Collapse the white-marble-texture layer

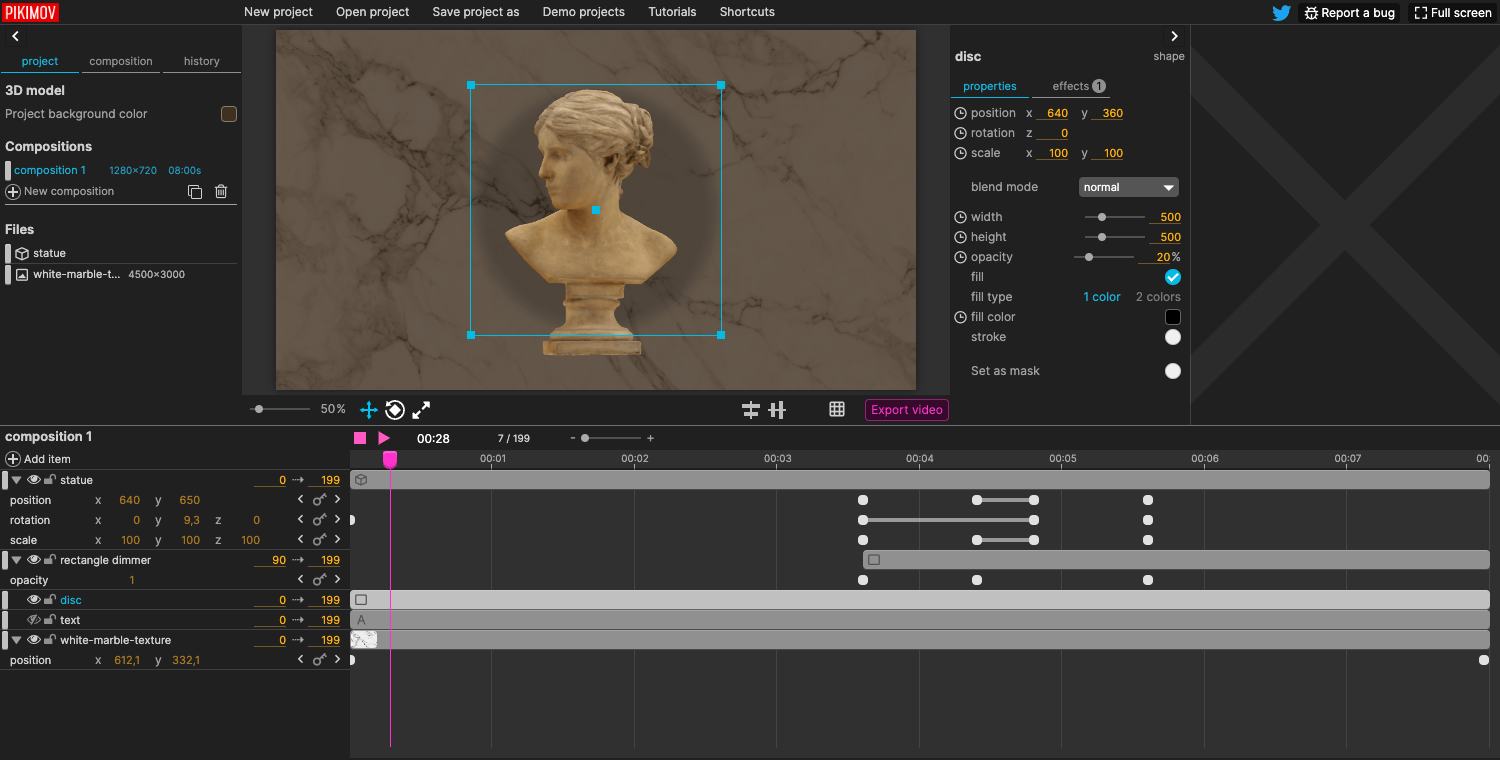[x=15, y=640]
